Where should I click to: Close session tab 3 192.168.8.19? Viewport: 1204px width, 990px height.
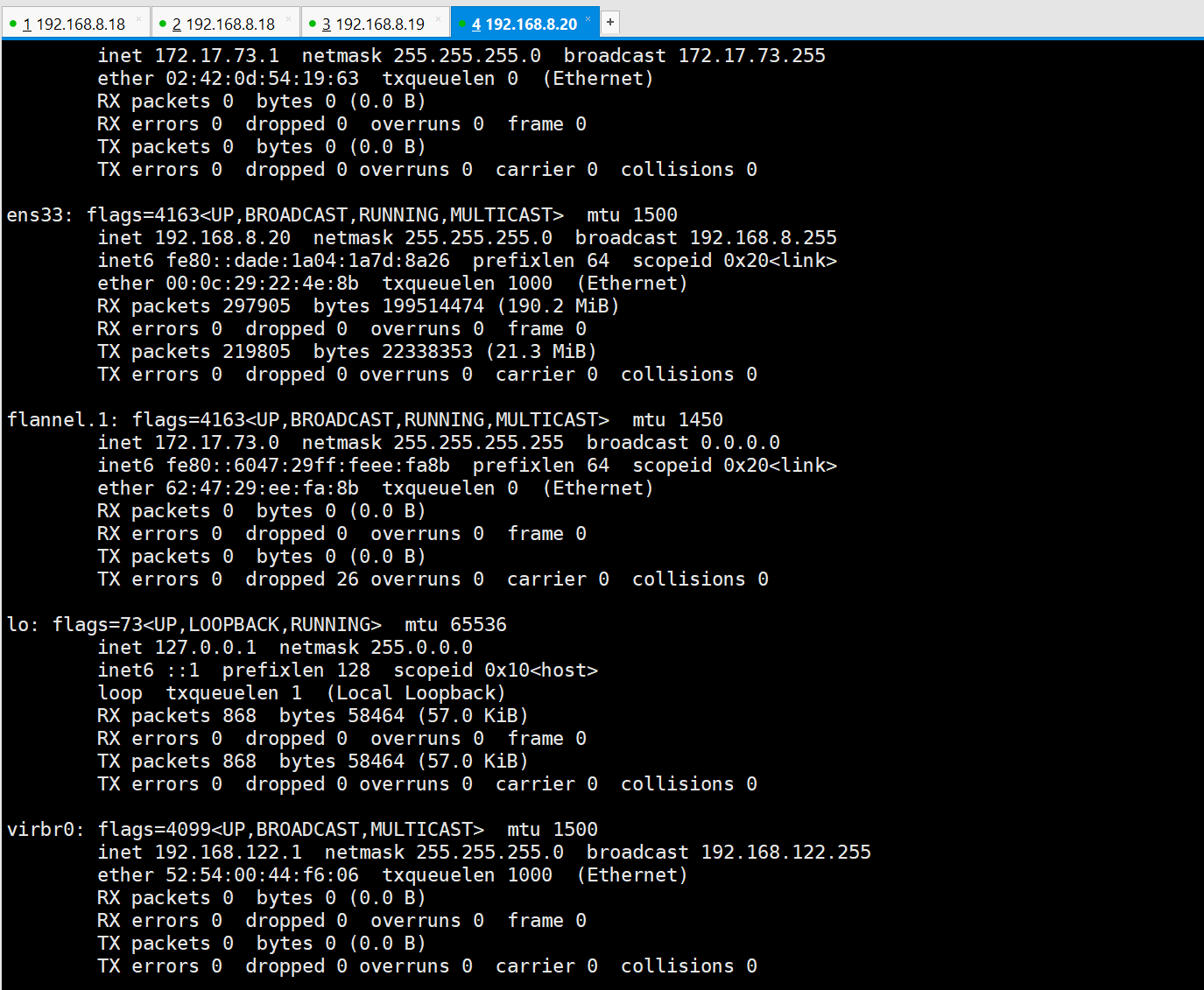point(439,18)
